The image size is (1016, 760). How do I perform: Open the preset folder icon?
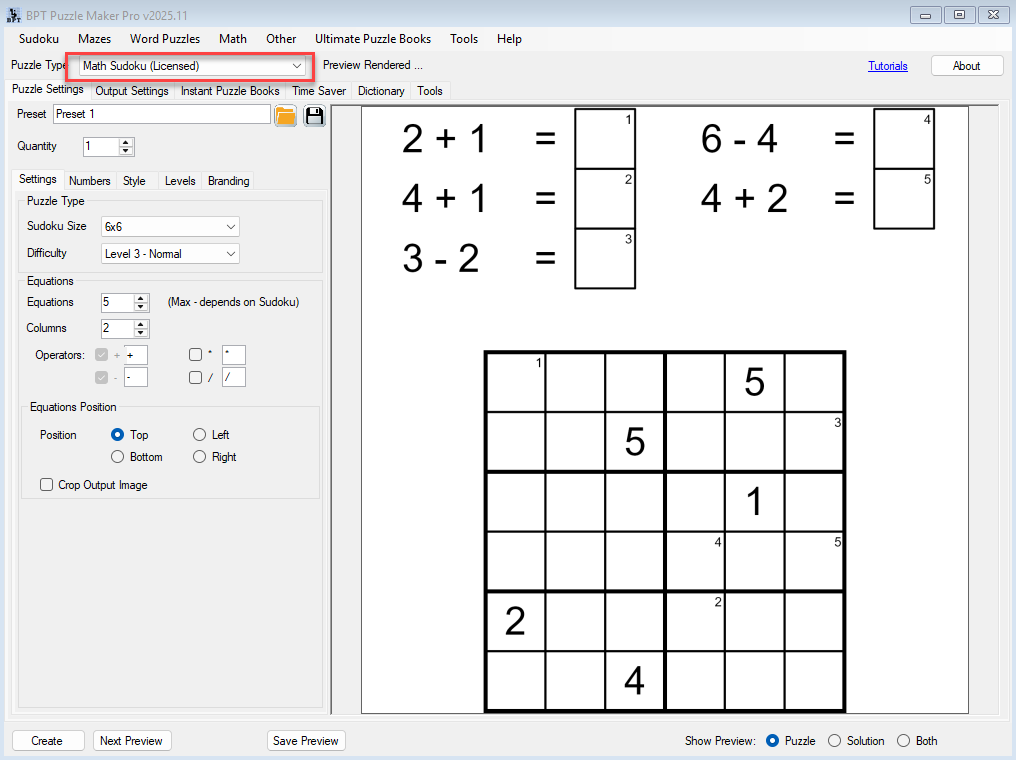(285, 115)
